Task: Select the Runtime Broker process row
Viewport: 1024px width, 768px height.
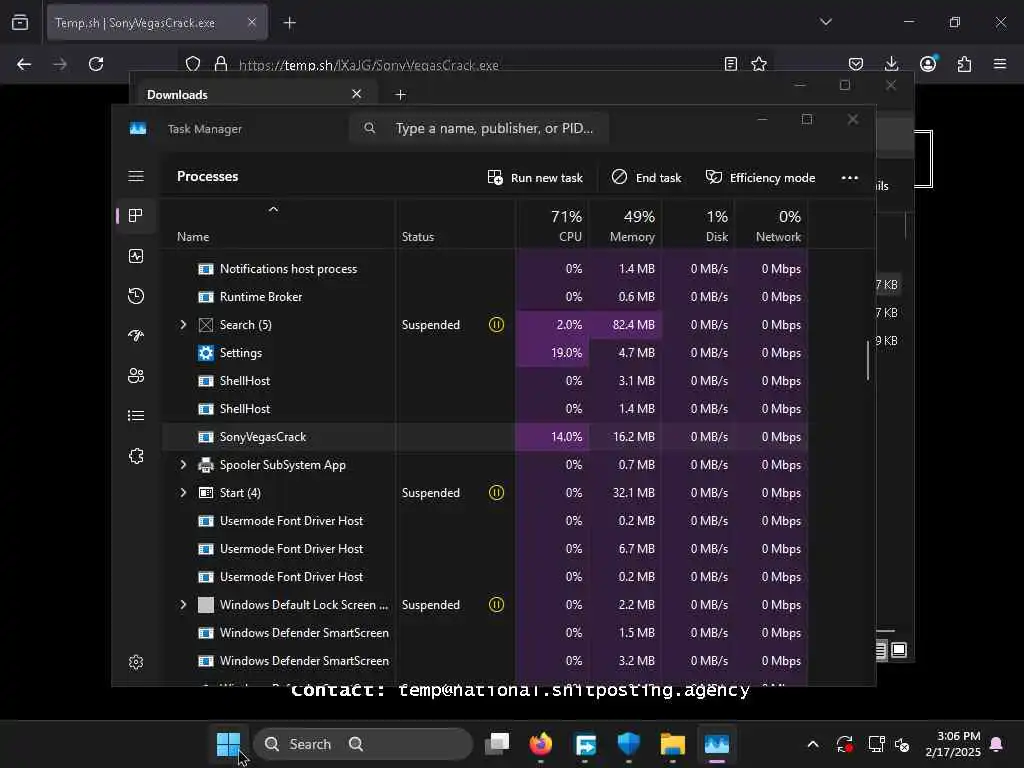Action: click(485, 296)
